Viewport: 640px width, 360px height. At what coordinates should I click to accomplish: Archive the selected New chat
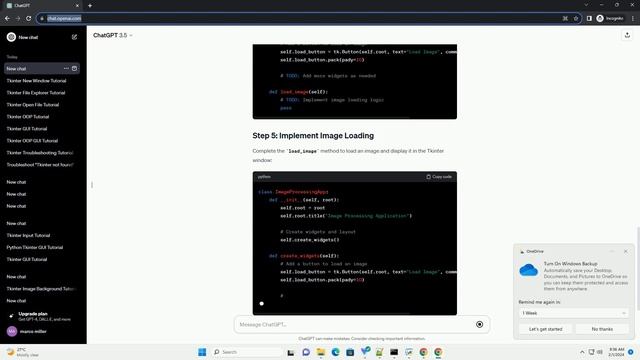[74, 69]
